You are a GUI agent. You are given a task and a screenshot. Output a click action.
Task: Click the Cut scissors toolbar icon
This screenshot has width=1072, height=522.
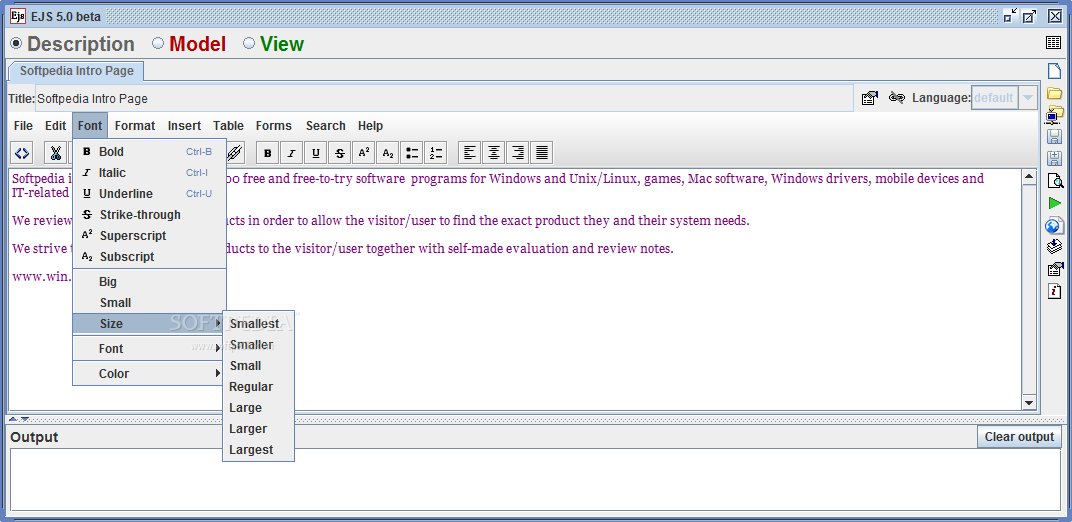[x=56, y=152]
